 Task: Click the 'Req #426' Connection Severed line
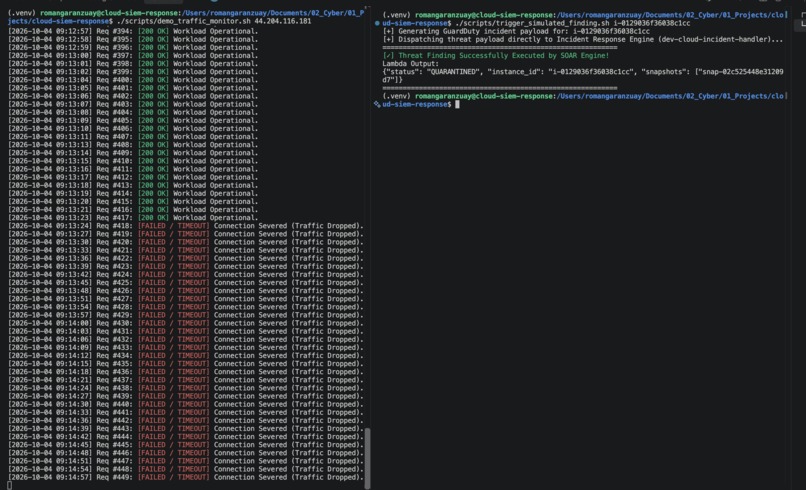pos(186,291)
